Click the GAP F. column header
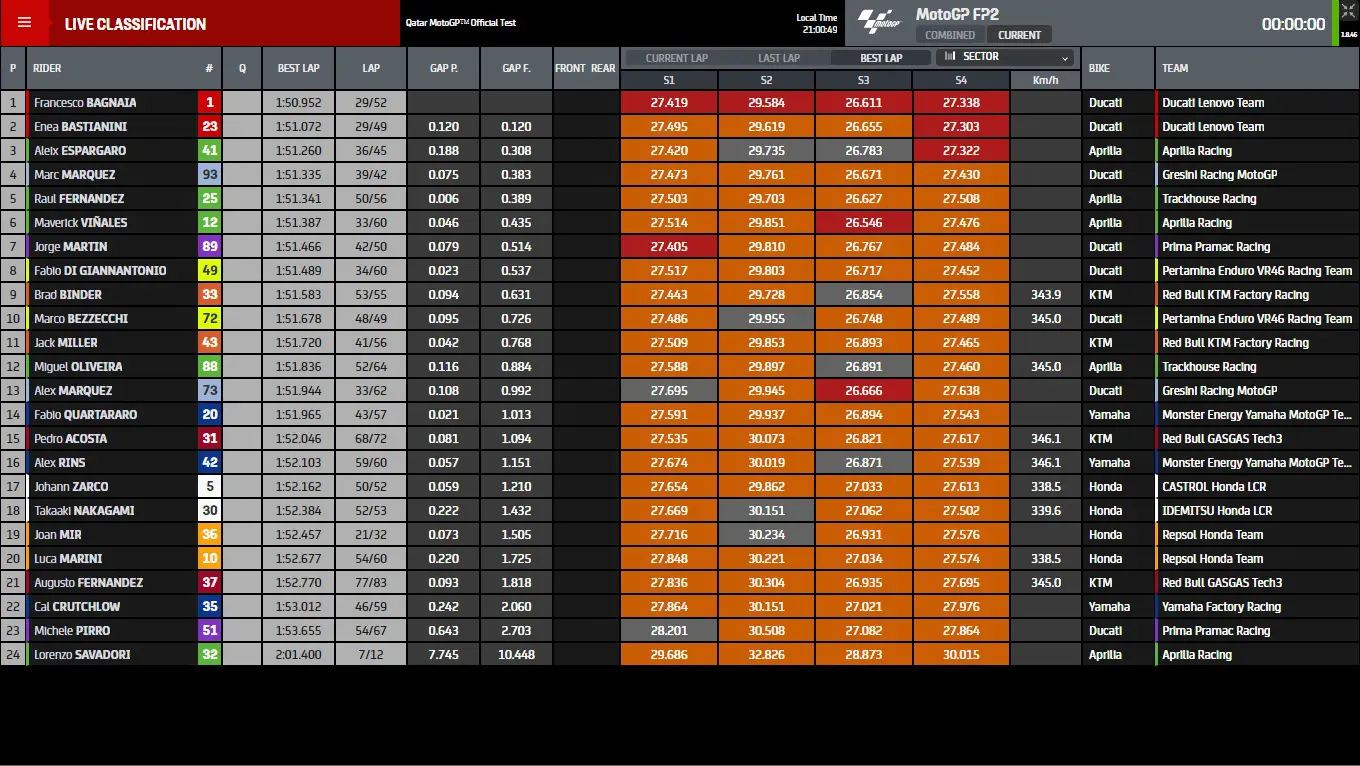1360x766 pixels. [516, 68]
